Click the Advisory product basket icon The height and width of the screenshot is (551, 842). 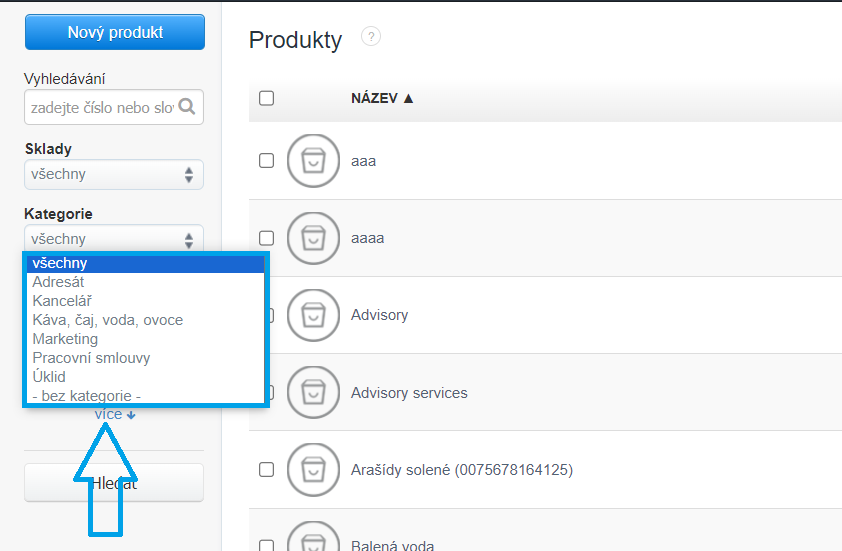point(313,315)
